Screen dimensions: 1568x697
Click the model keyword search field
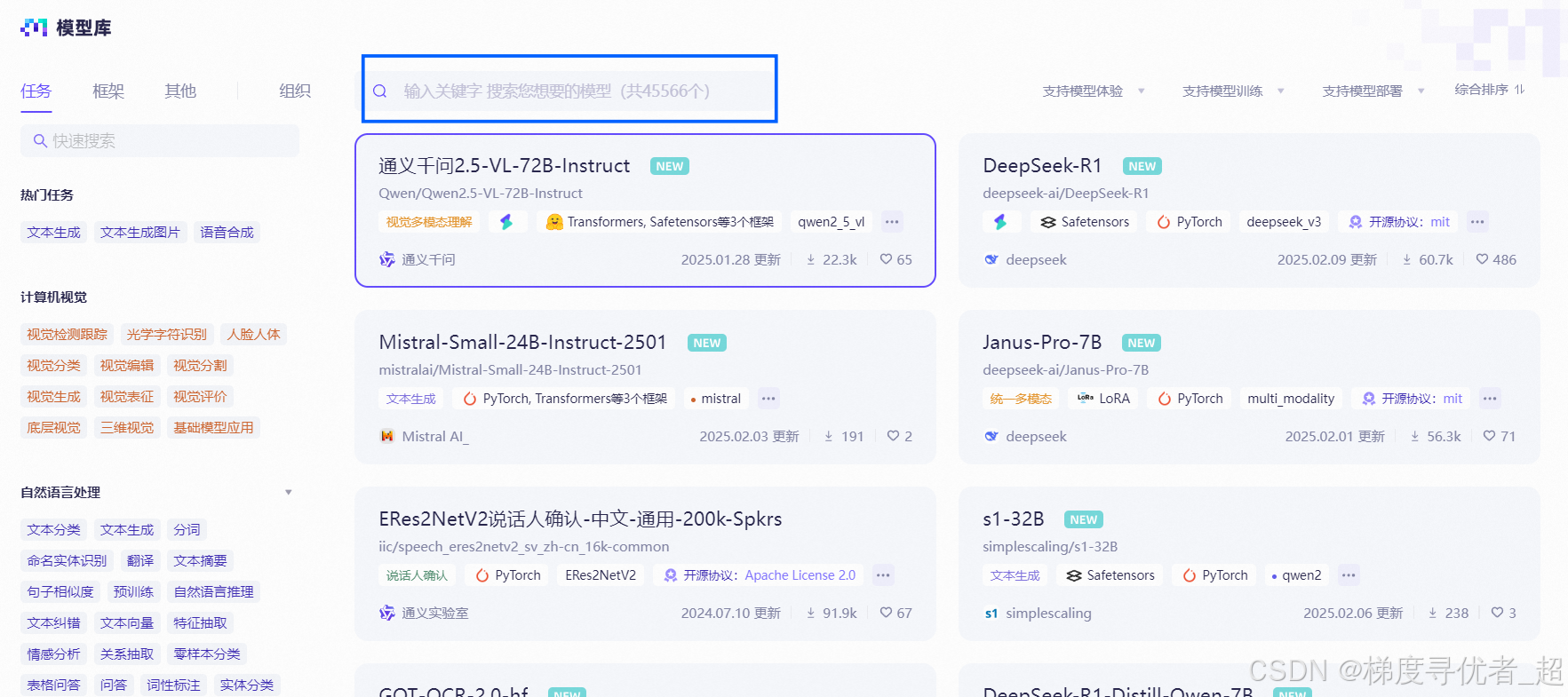pos(569,91)
